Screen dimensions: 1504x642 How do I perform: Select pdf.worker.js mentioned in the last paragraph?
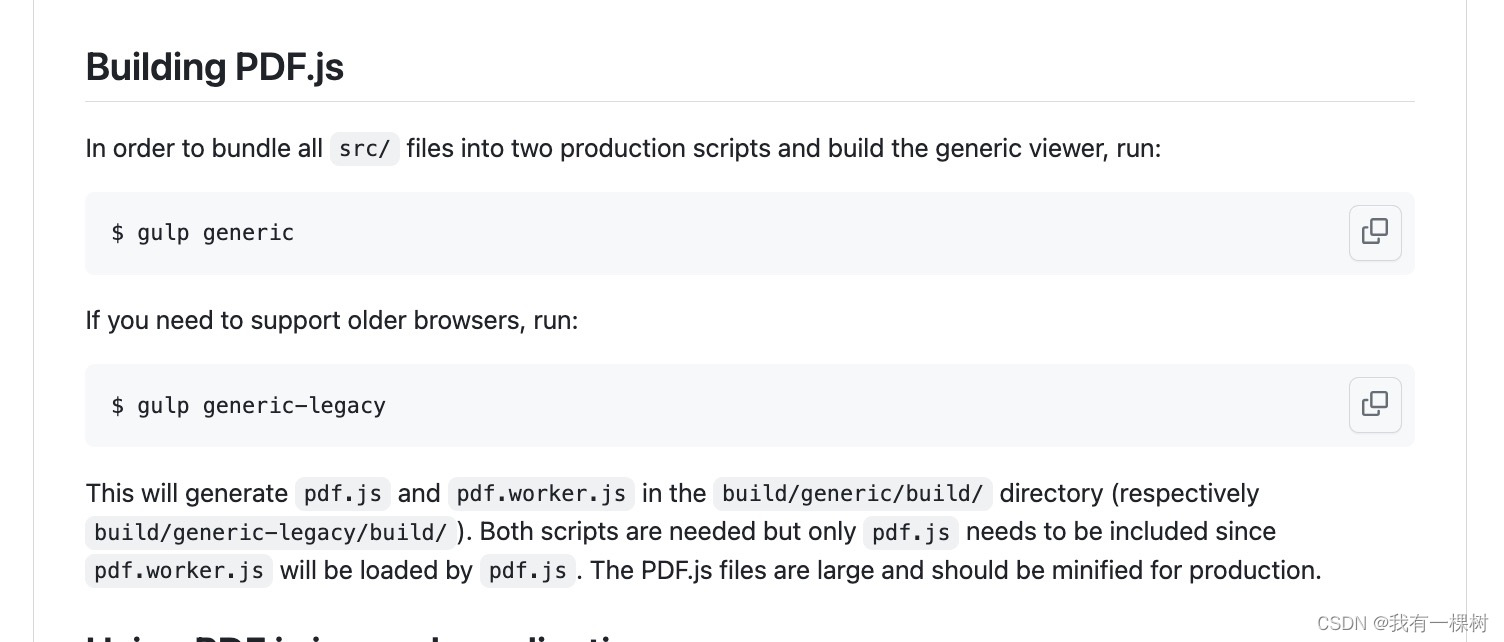[x=179, y=571]
